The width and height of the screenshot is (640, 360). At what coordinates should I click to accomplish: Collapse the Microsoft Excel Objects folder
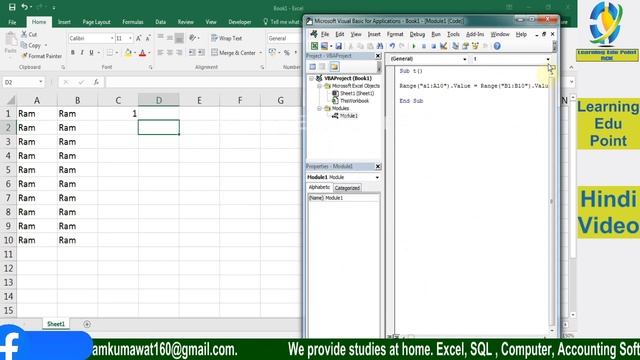[320, 86]
